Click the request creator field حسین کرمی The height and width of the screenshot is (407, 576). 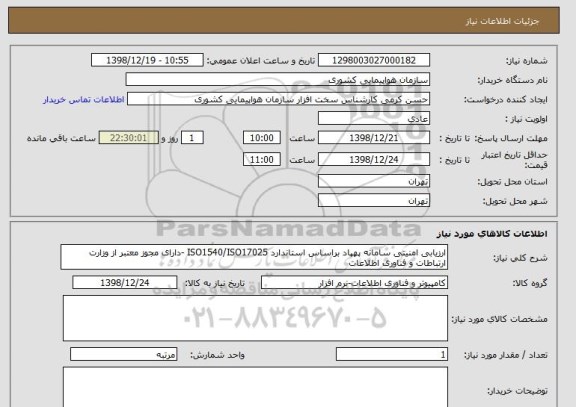point(278,99)
